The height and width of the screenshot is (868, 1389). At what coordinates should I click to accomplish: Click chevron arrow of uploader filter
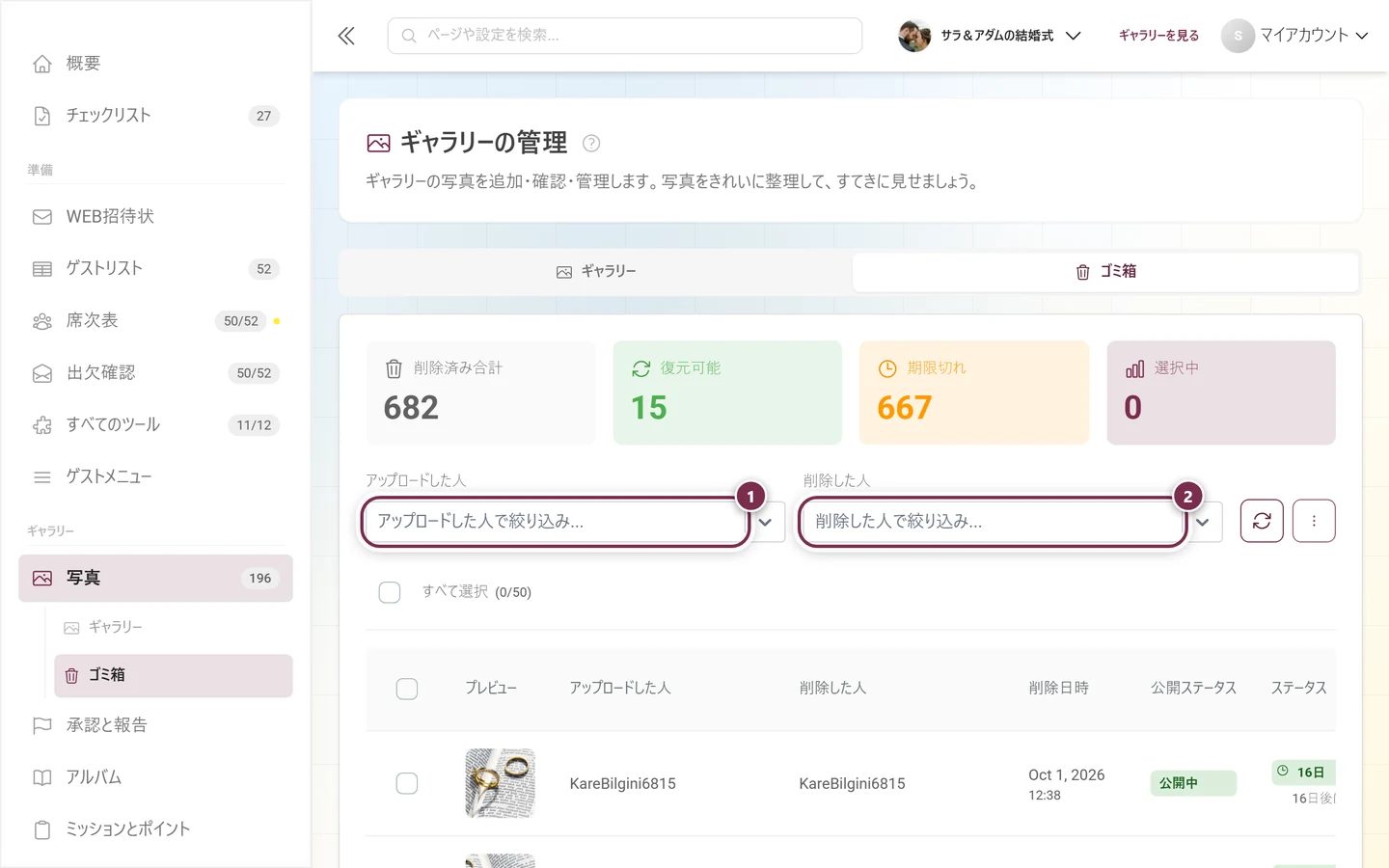pyautogui.click(x=765, y=522)
